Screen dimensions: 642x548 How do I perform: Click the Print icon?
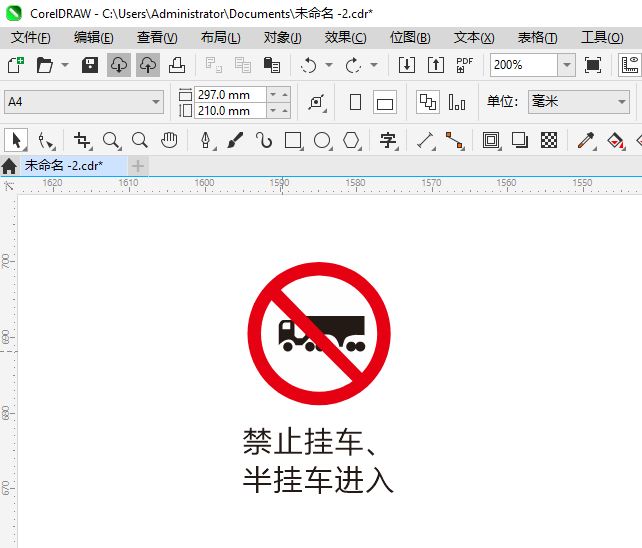177,65
